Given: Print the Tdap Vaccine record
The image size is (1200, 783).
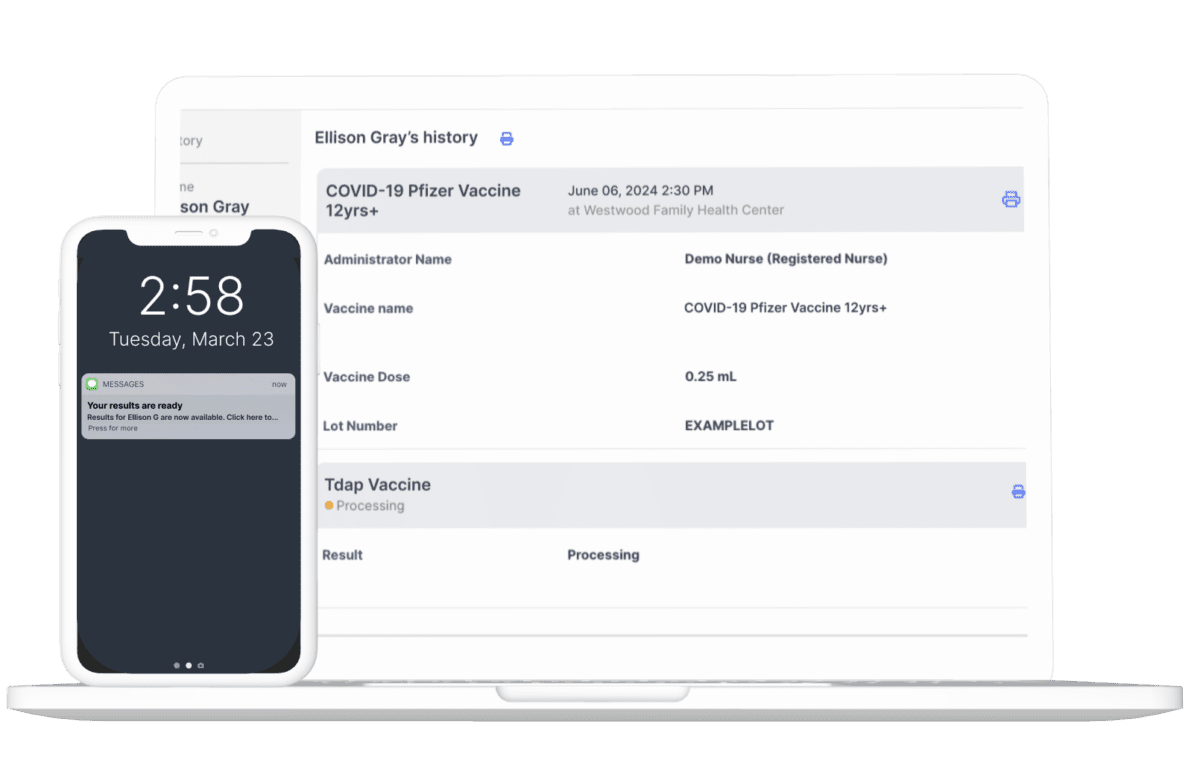Looking at the screenshot, I should 1018,491.
